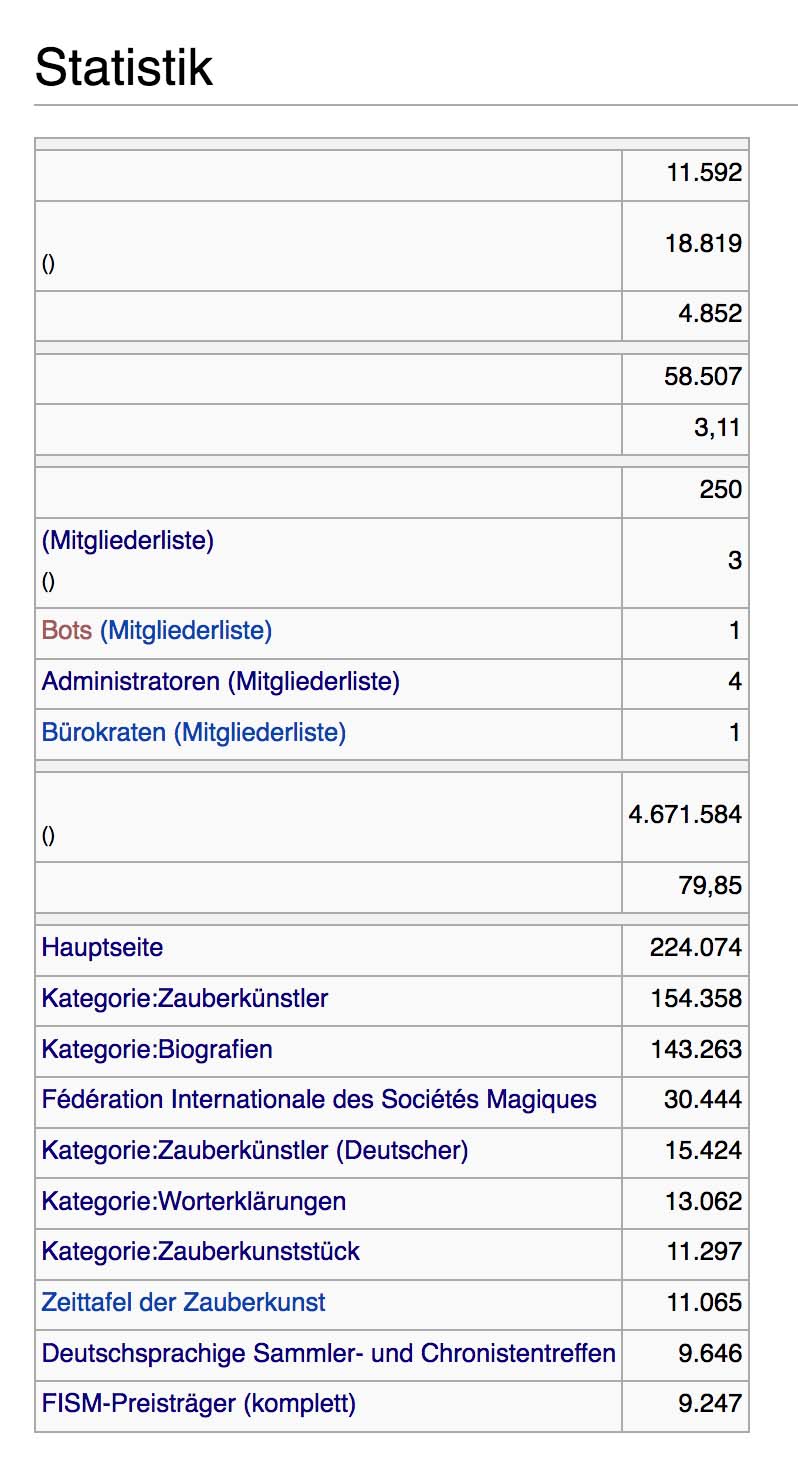Visit the Kategorie:Worterklärungen page
The height and width of the screenshot is (1476, 798).
coord(194,1201)
